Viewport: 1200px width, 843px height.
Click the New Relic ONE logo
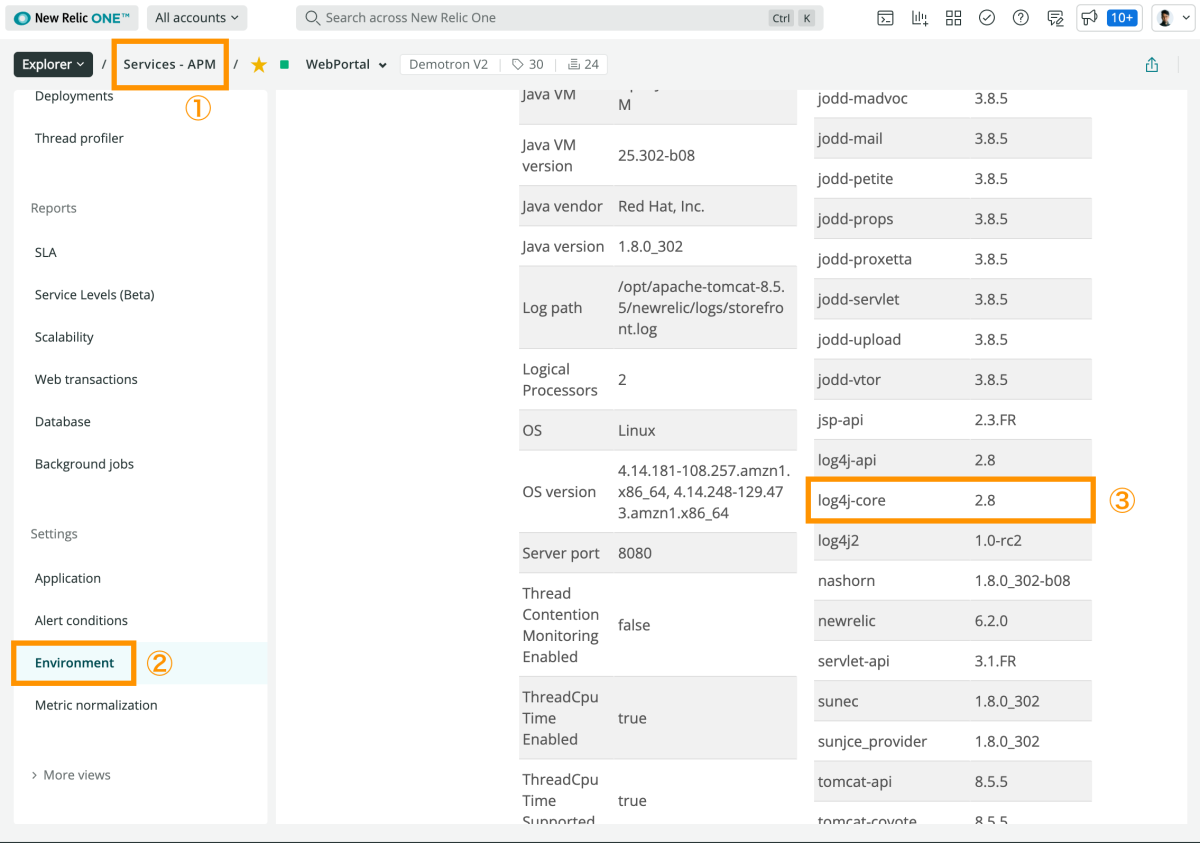click(x=71, y=18)
